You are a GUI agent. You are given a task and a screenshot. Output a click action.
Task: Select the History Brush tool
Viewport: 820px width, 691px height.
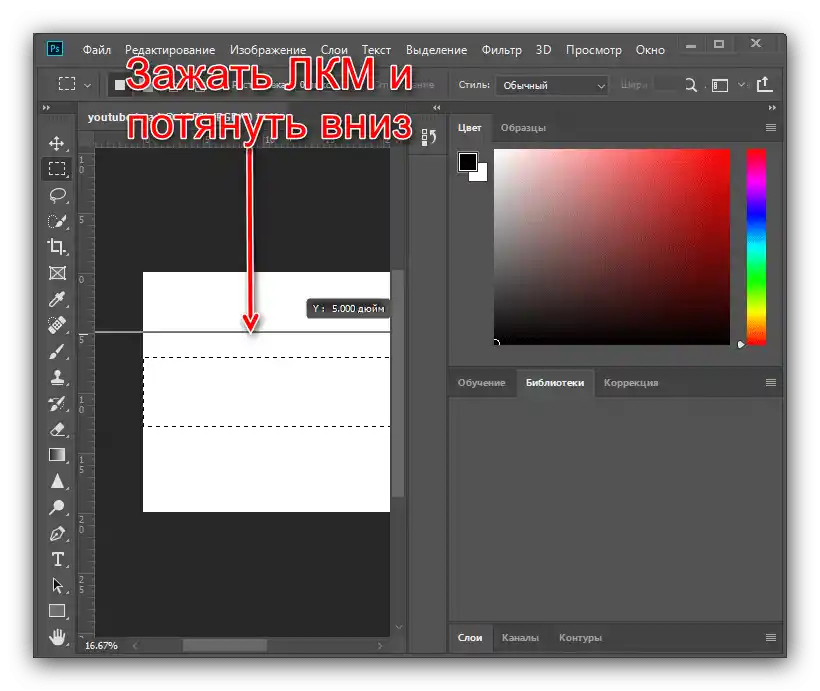57,403
